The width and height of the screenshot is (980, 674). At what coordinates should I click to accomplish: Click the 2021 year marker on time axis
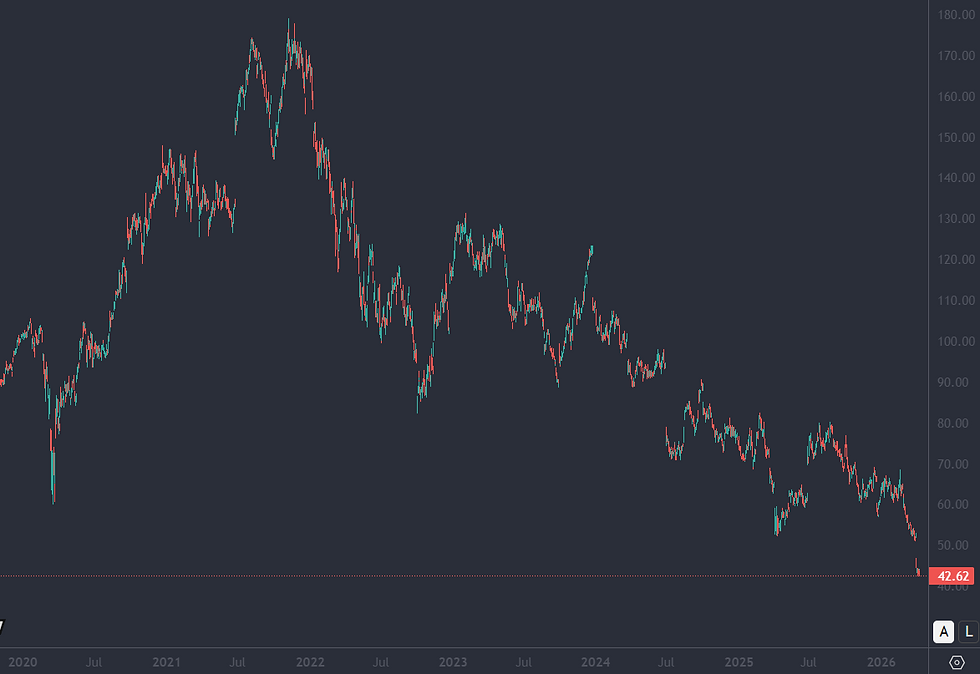point(167,662)
